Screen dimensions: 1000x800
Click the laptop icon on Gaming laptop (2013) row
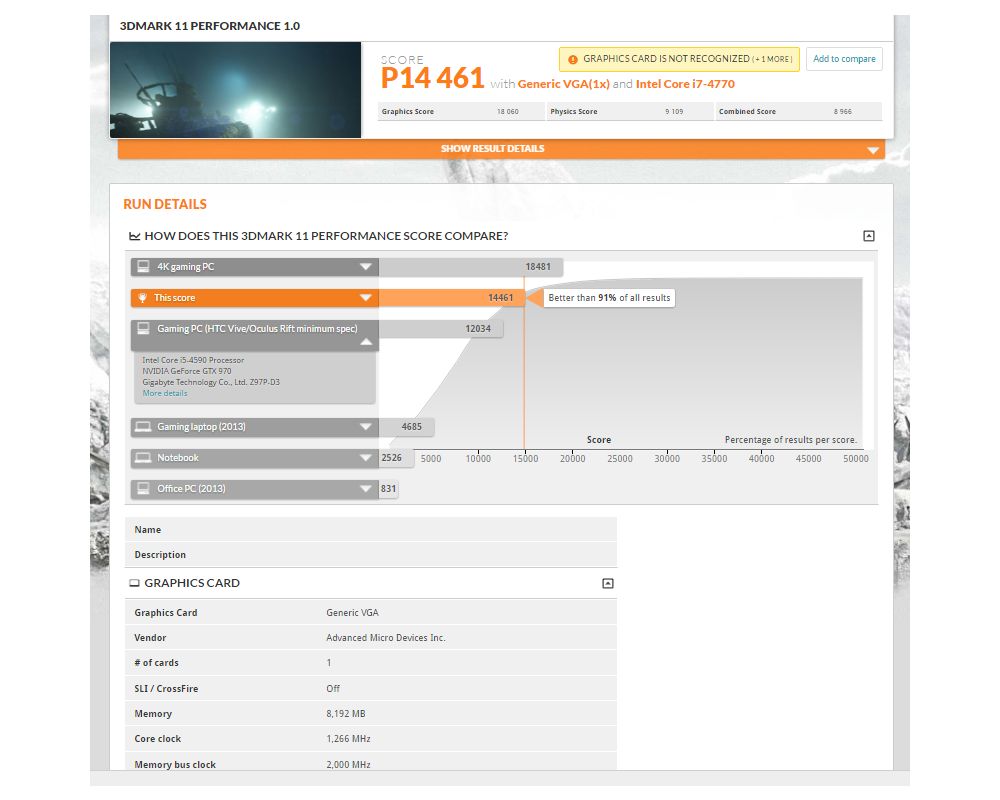(143, 427)
